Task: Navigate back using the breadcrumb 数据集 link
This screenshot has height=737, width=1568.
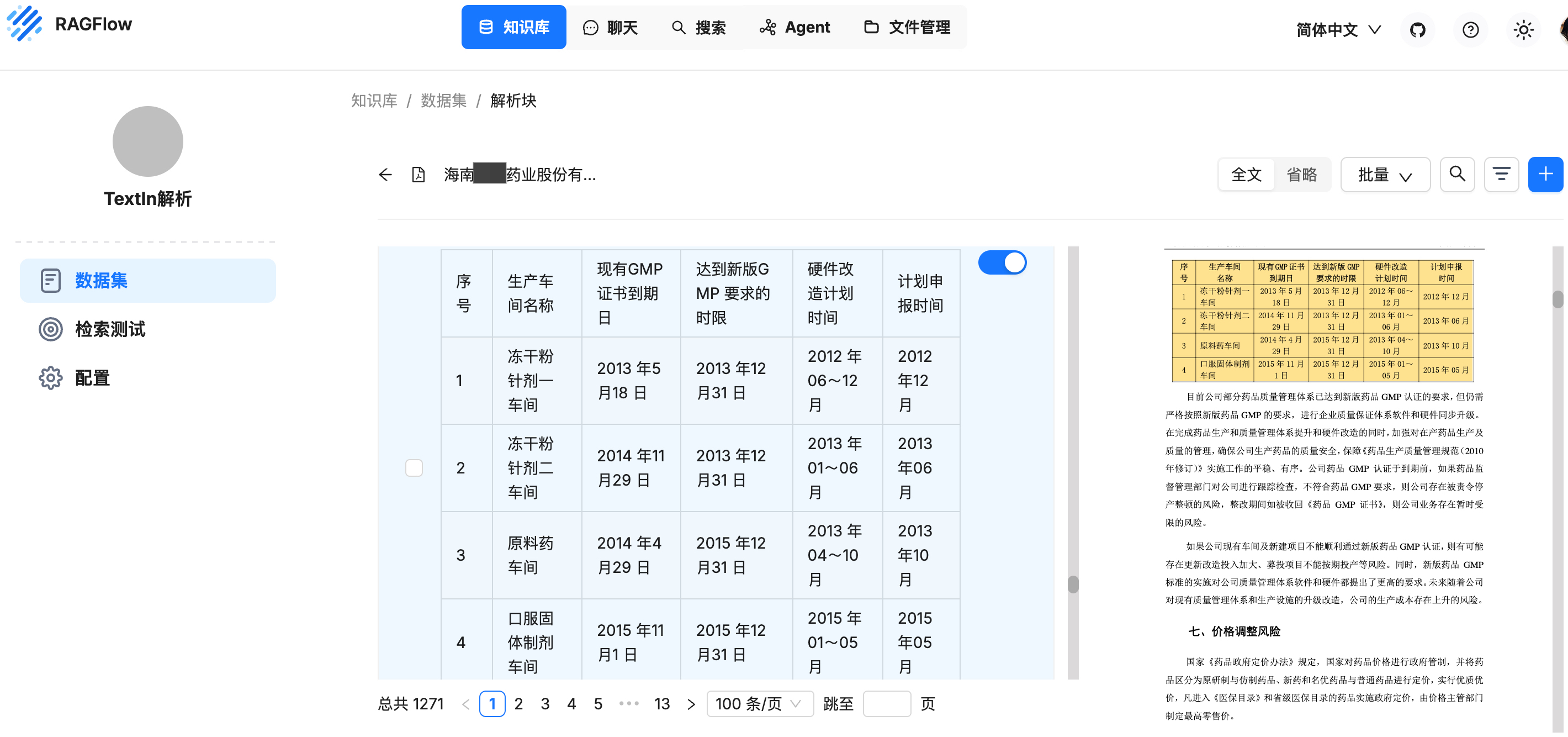Action: click(x=443, y=101)
